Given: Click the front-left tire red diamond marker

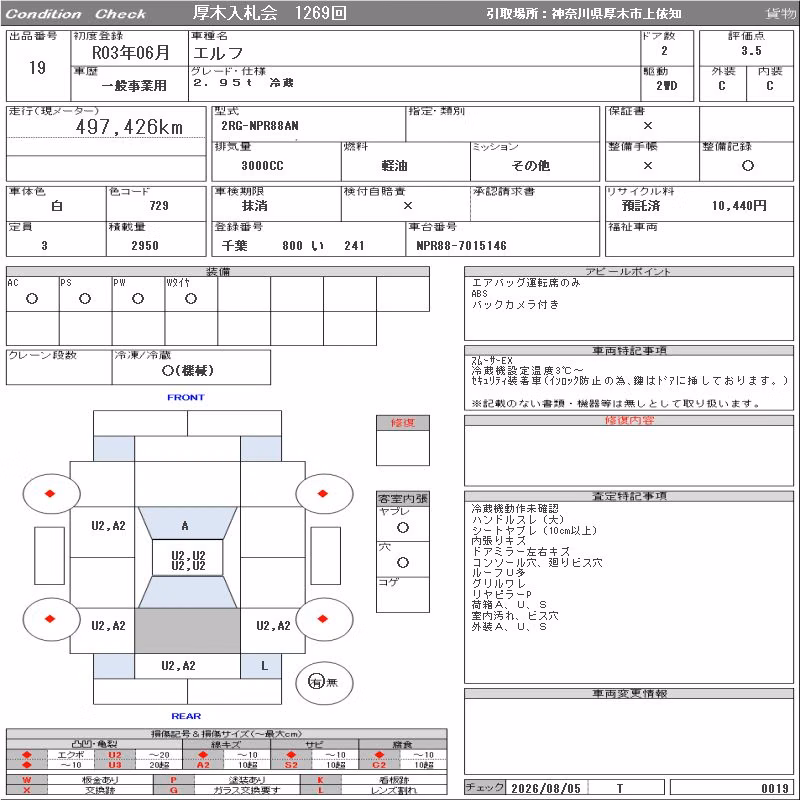Looking at the screenshot, I should pos(50,493).
